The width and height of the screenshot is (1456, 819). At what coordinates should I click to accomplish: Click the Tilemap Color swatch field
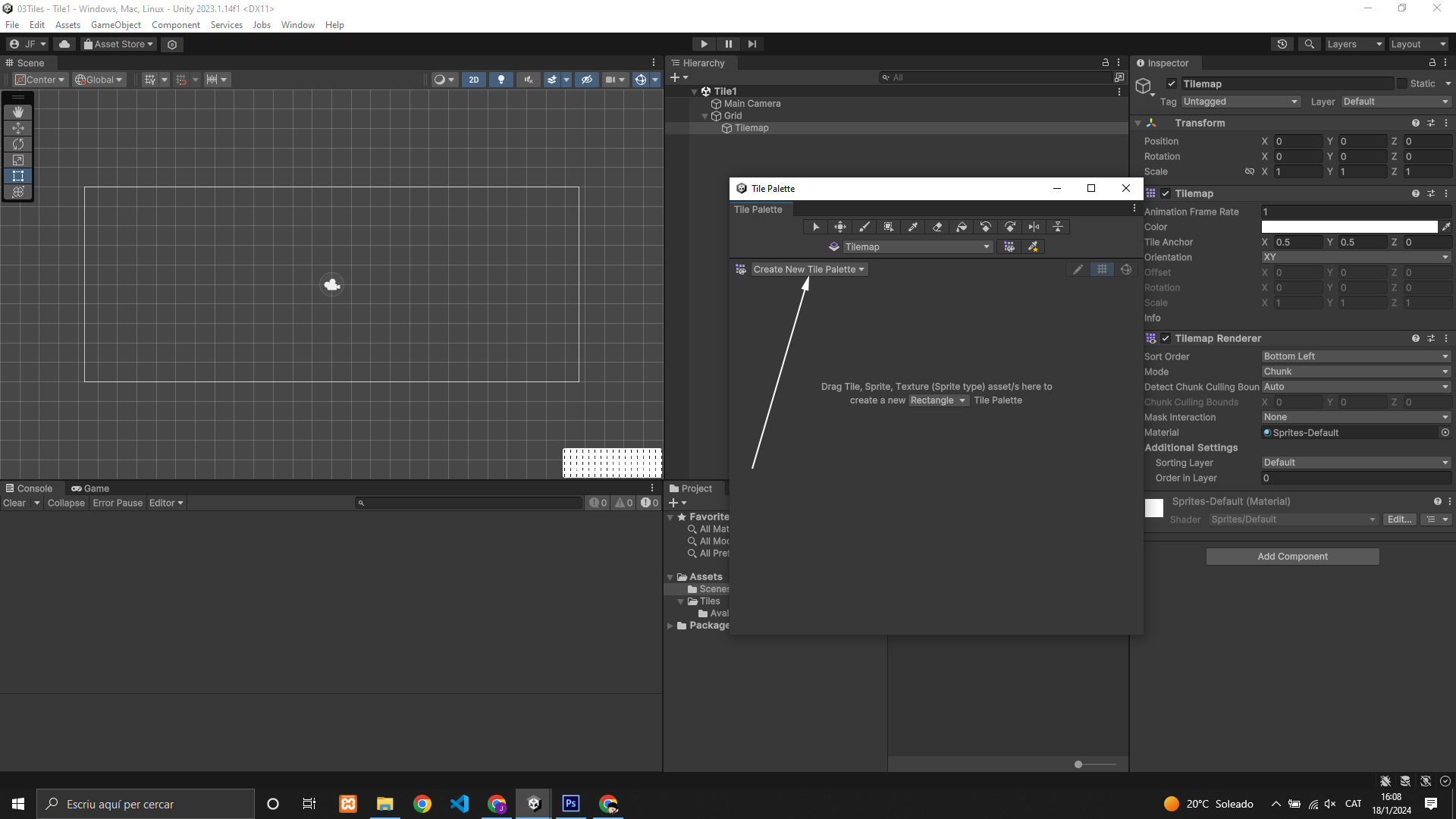pos(1349,227)
